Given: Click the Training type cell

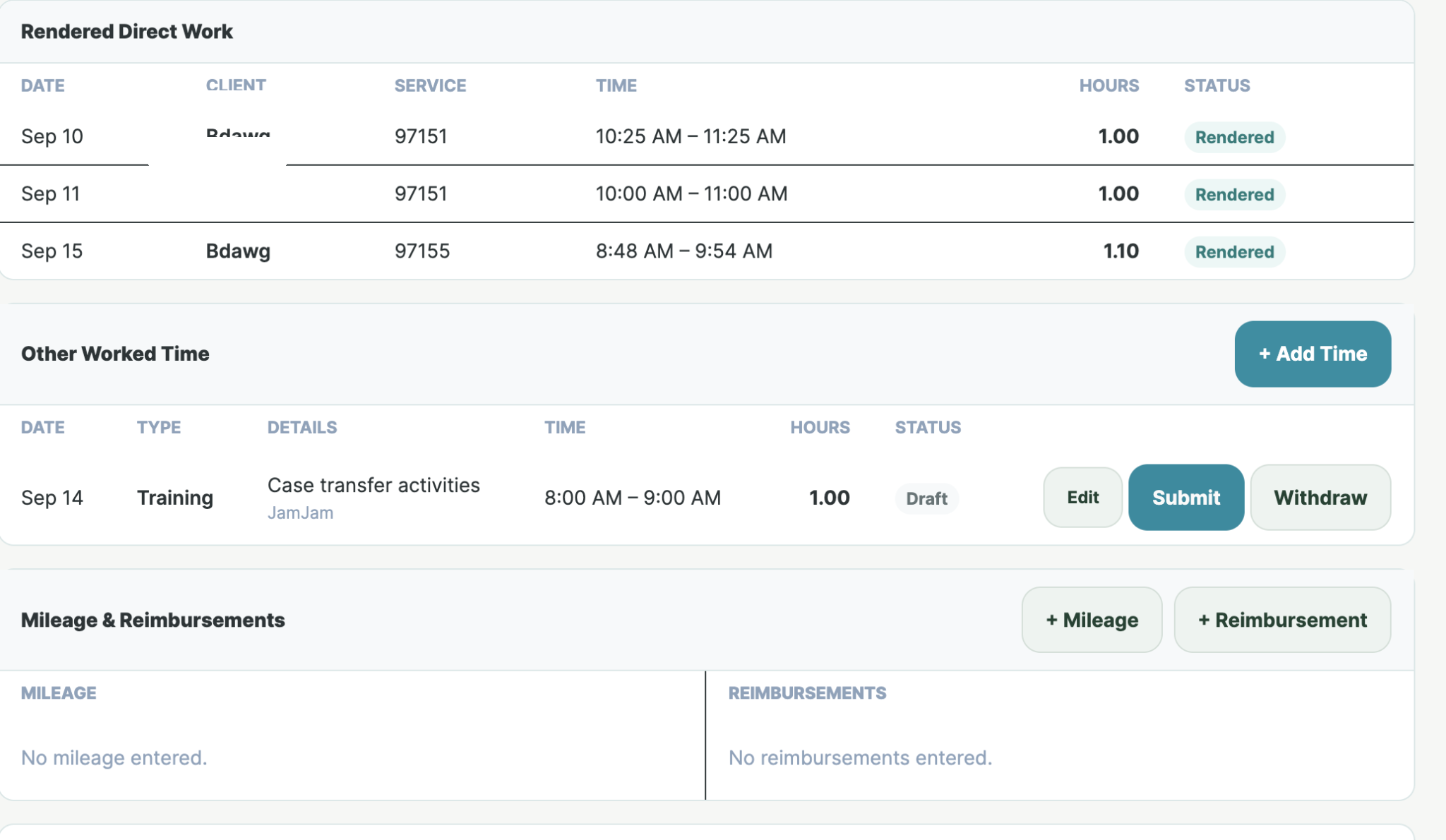Looking at the screenshot, I should [x=175, y=498].
